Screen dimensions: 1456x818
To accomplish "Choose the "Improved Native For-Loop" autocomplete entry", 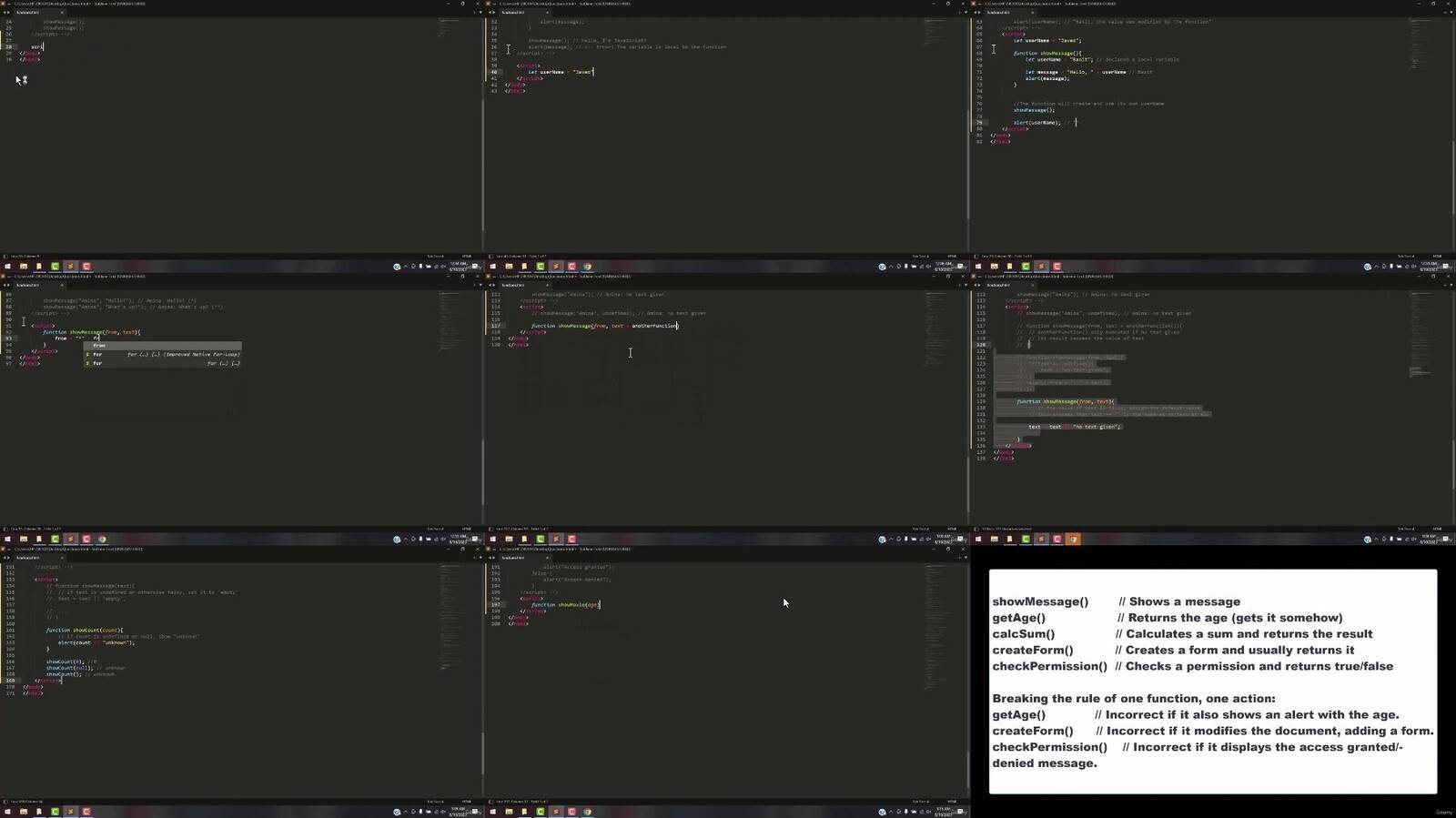I will pos(162,354).
